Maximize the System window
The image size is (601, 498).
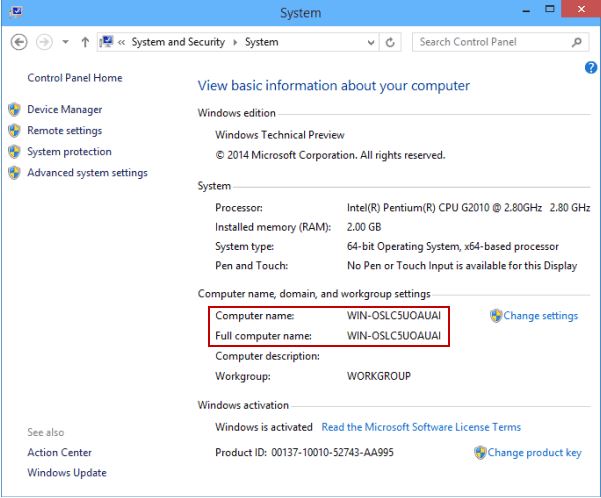point(550,9)
